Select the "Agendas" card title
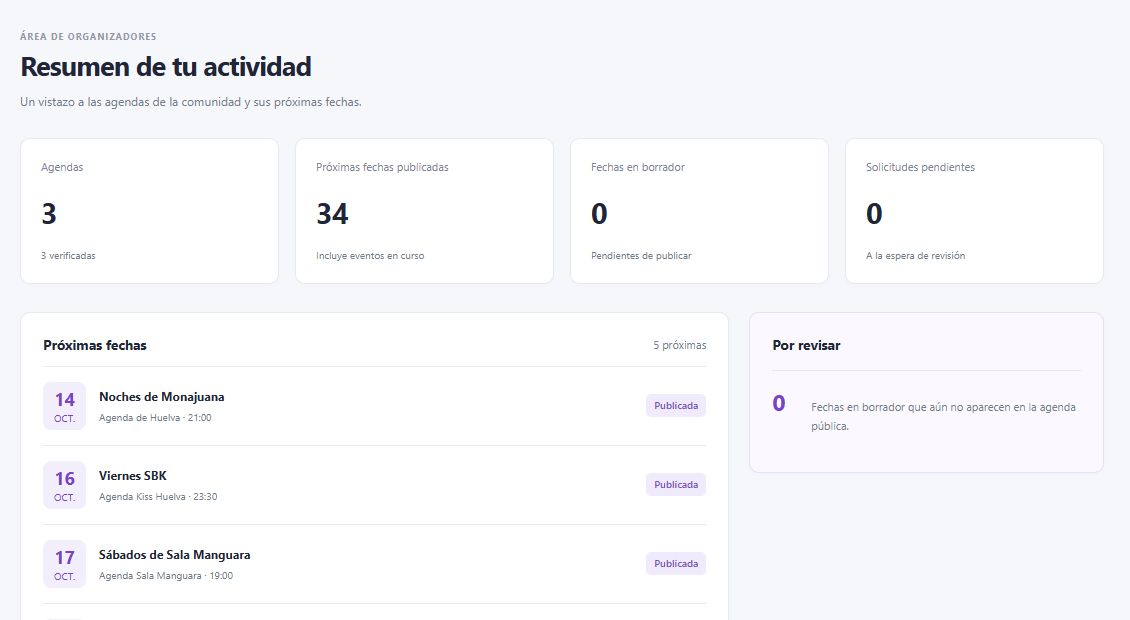Viewport: 1130px width, 620px height. coord(62,167)
